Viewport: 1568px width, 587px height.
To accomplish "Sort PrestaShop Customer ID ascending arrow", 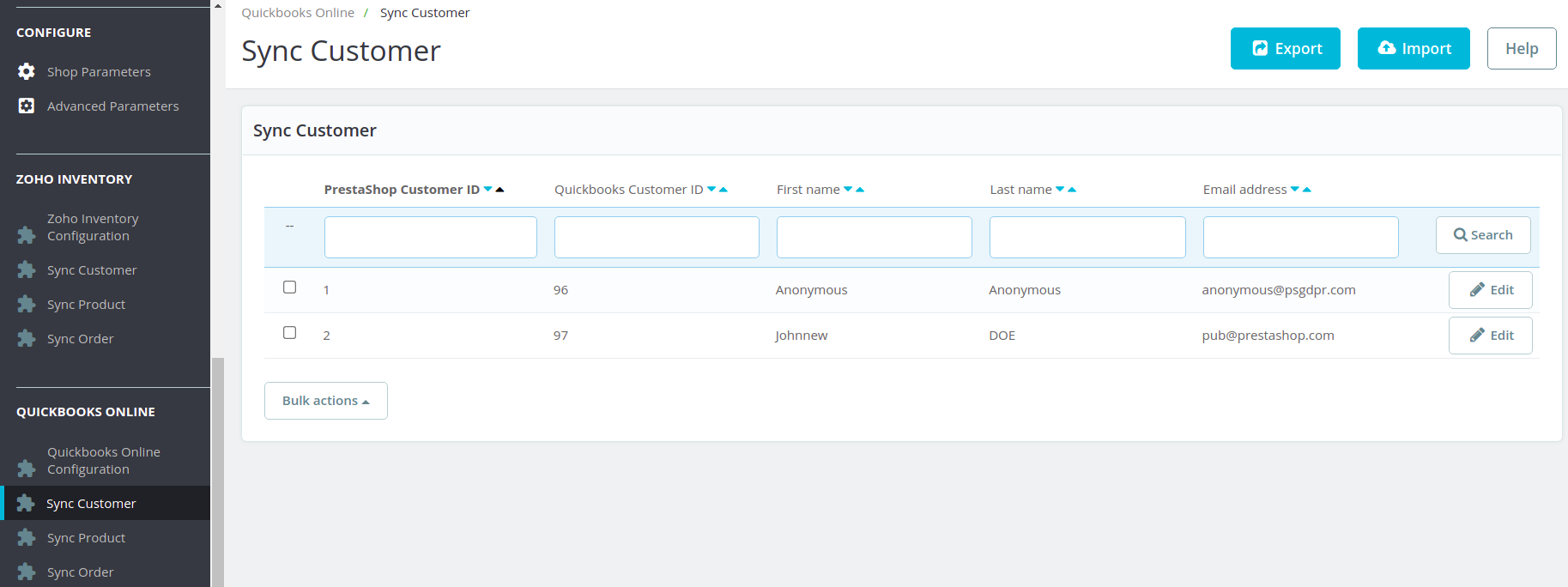I will click(499, 190).
